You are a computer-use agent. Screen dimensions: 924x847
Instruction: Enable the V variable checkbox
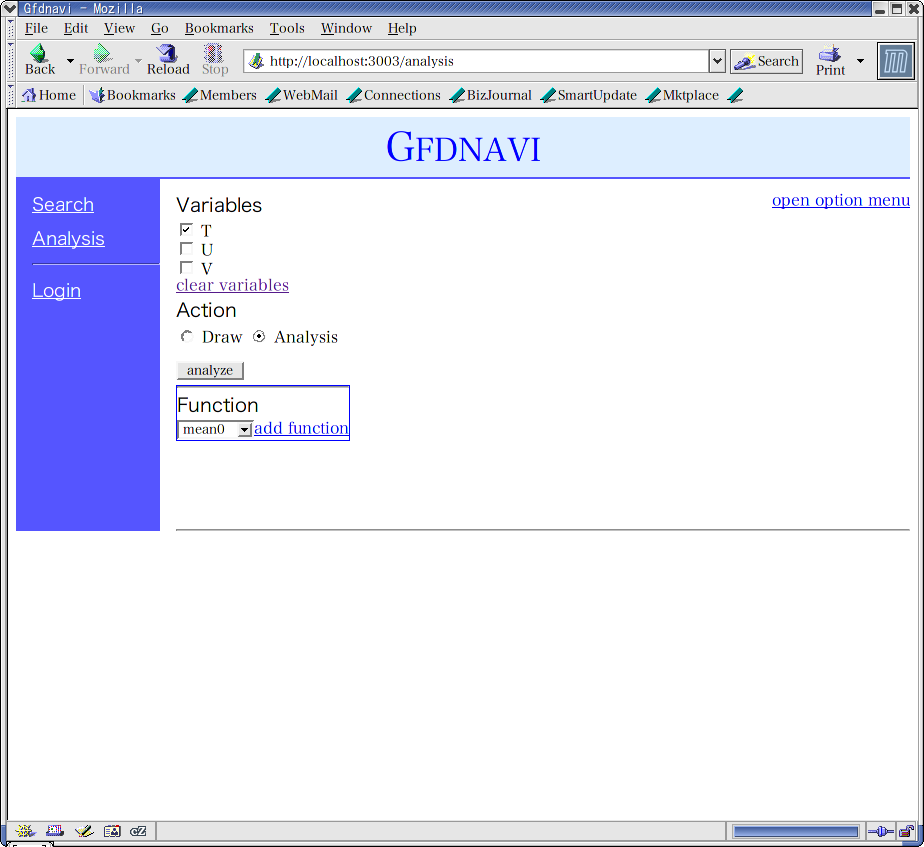[186, 268]
